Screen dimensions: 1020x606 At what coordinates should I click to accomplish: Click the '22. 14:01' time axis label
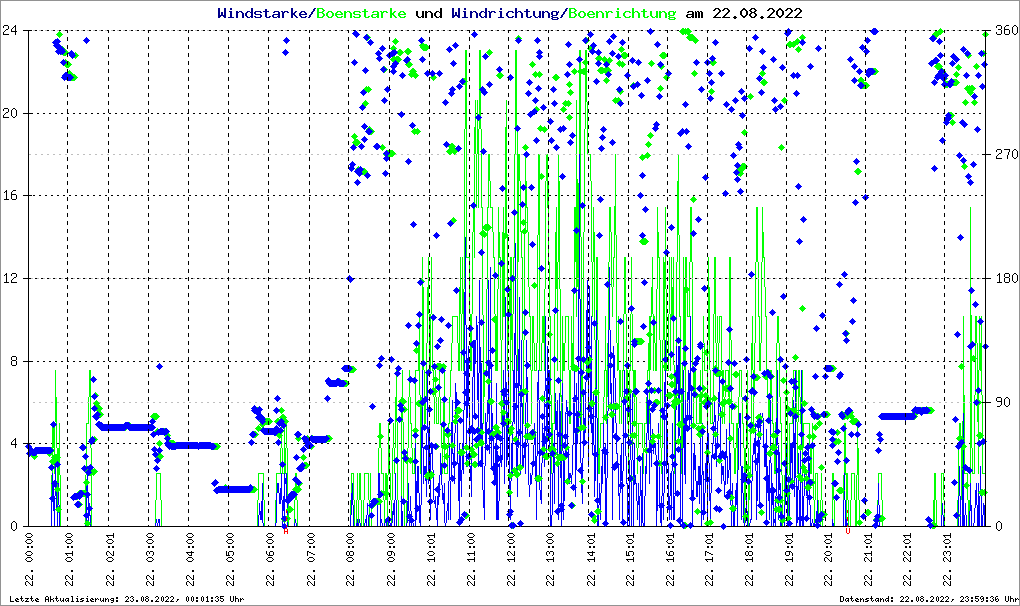[590, 559]
